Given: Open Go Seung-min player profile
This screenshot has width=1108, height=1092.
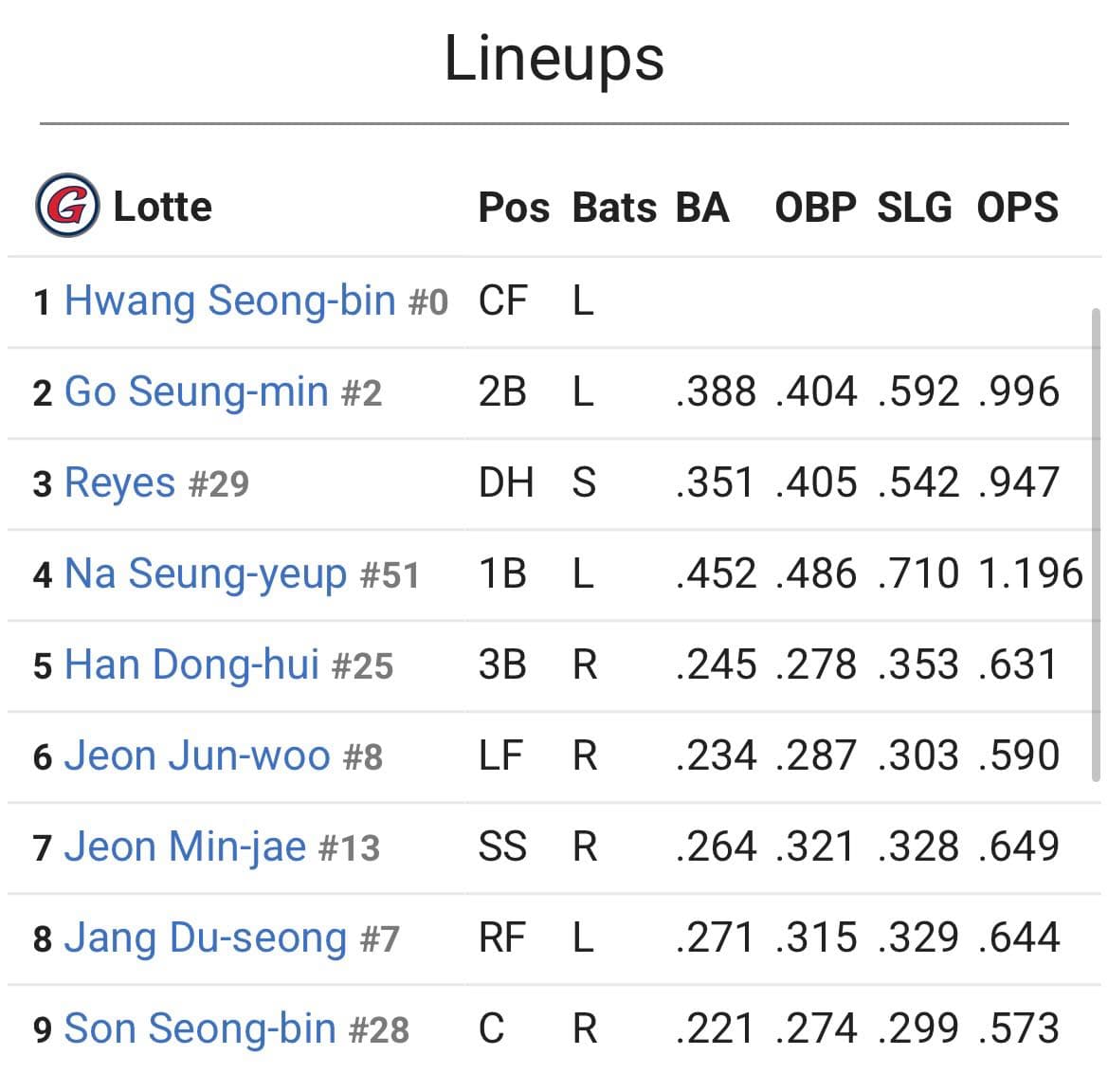Looking at the screenshot, I should 196,391.
